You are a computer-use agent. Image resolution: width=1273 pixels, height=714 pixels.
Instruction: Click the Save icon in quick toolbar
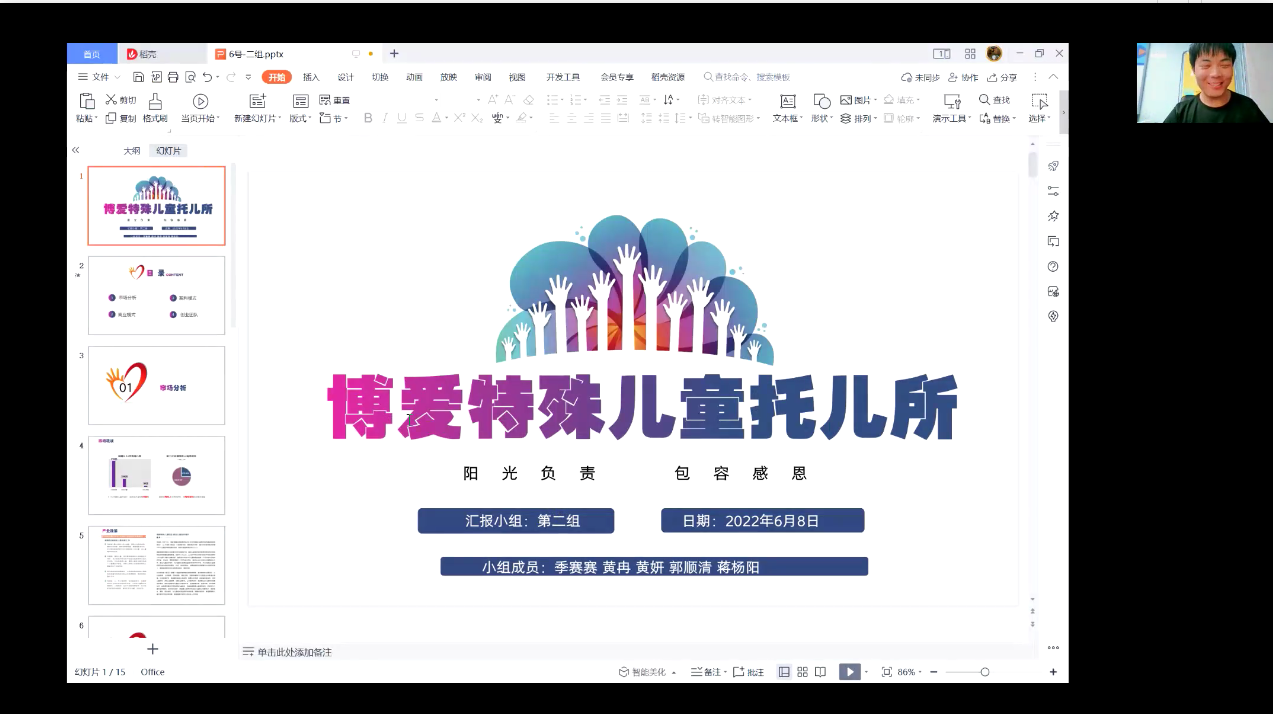pos(139,77)
